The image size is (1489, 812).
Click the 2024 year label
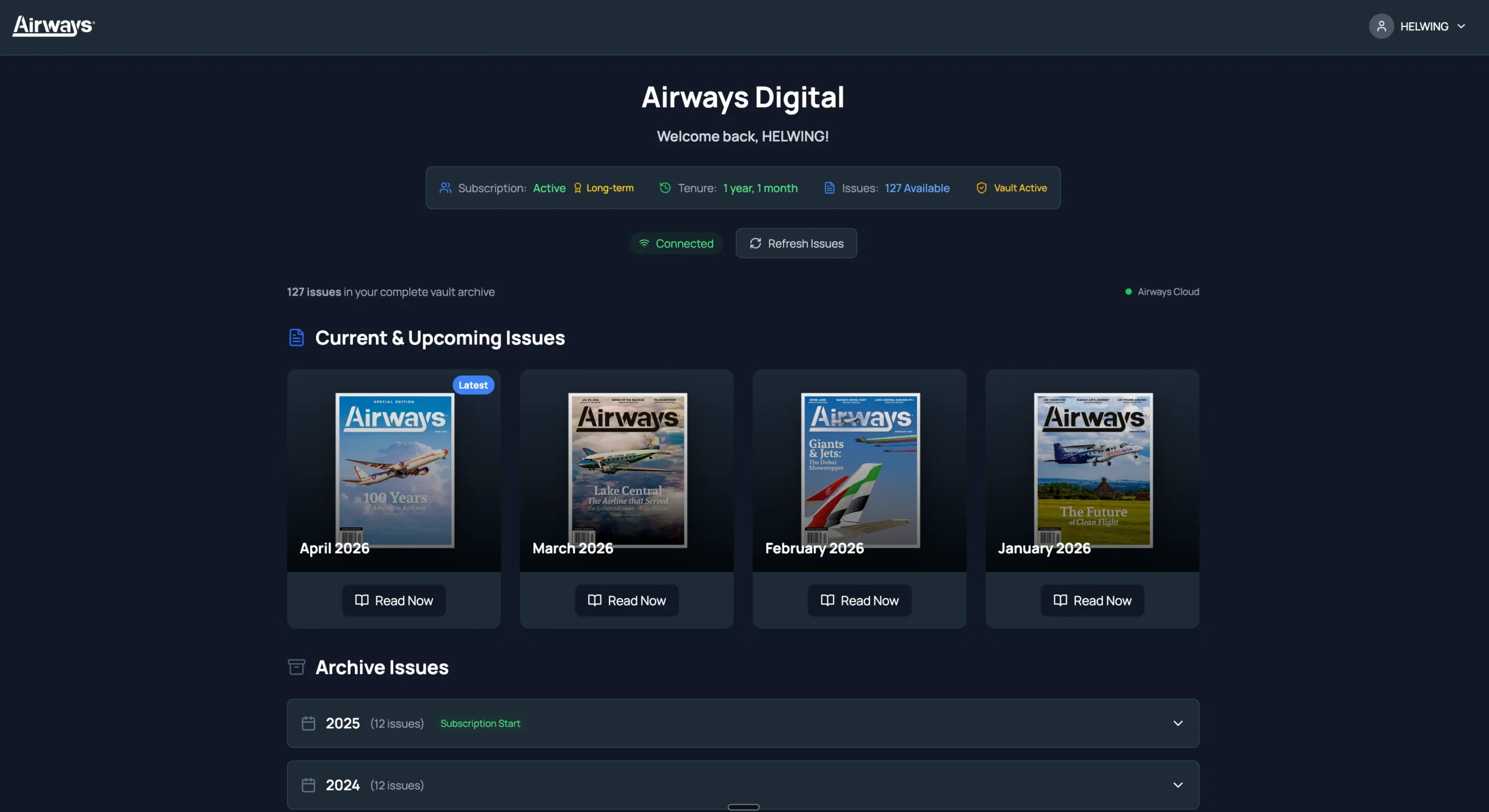click(x=343, y=785)
